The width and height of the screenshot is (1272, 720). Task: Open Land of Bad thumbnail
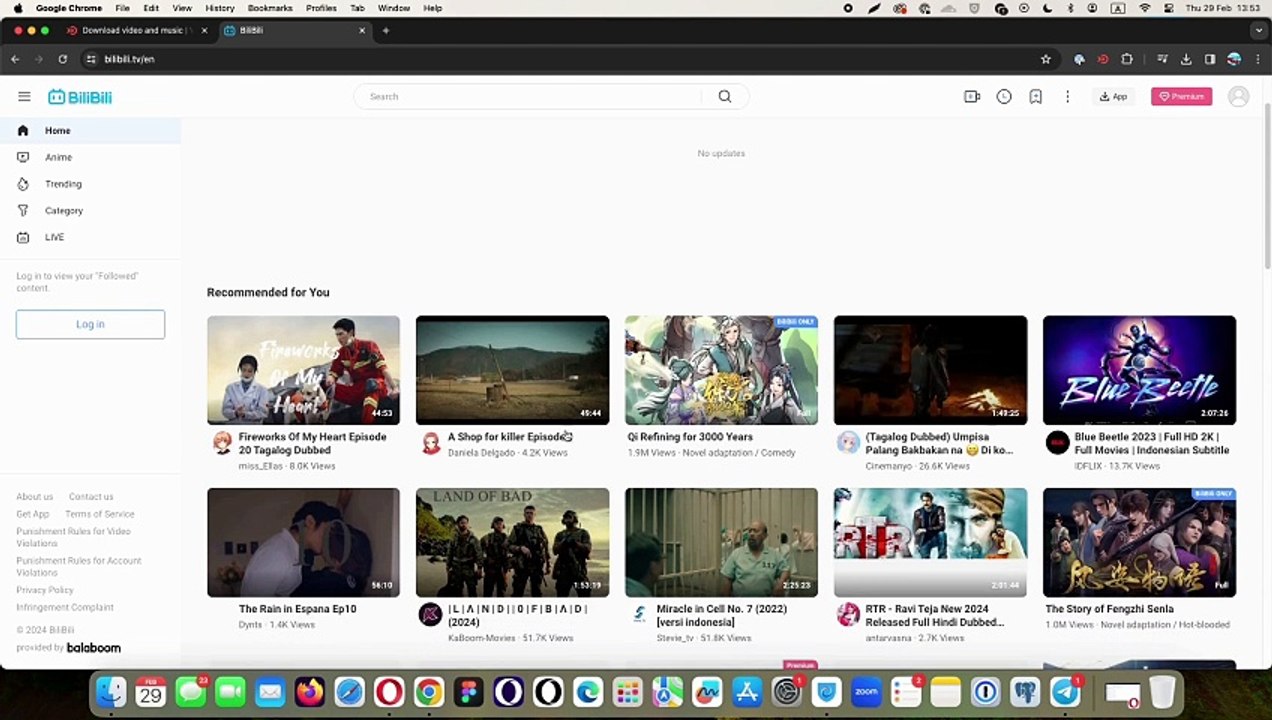(512, 542)
